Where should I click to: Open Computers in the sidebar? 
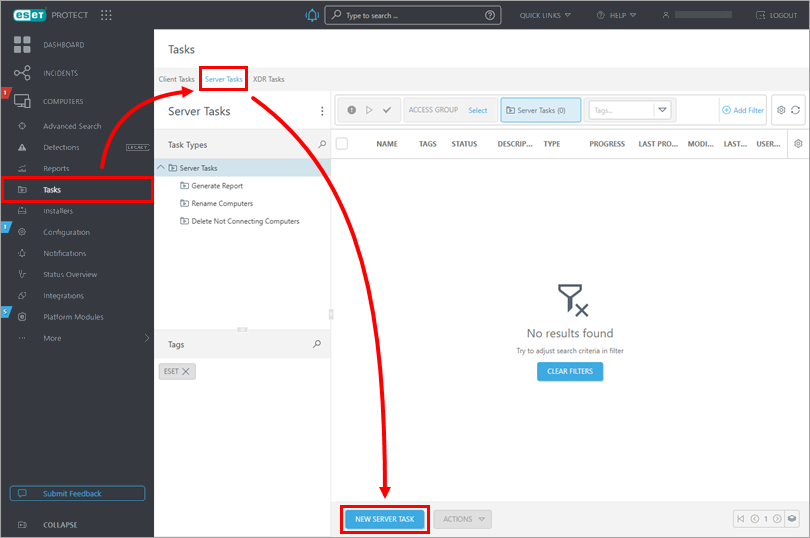point(63,101)
